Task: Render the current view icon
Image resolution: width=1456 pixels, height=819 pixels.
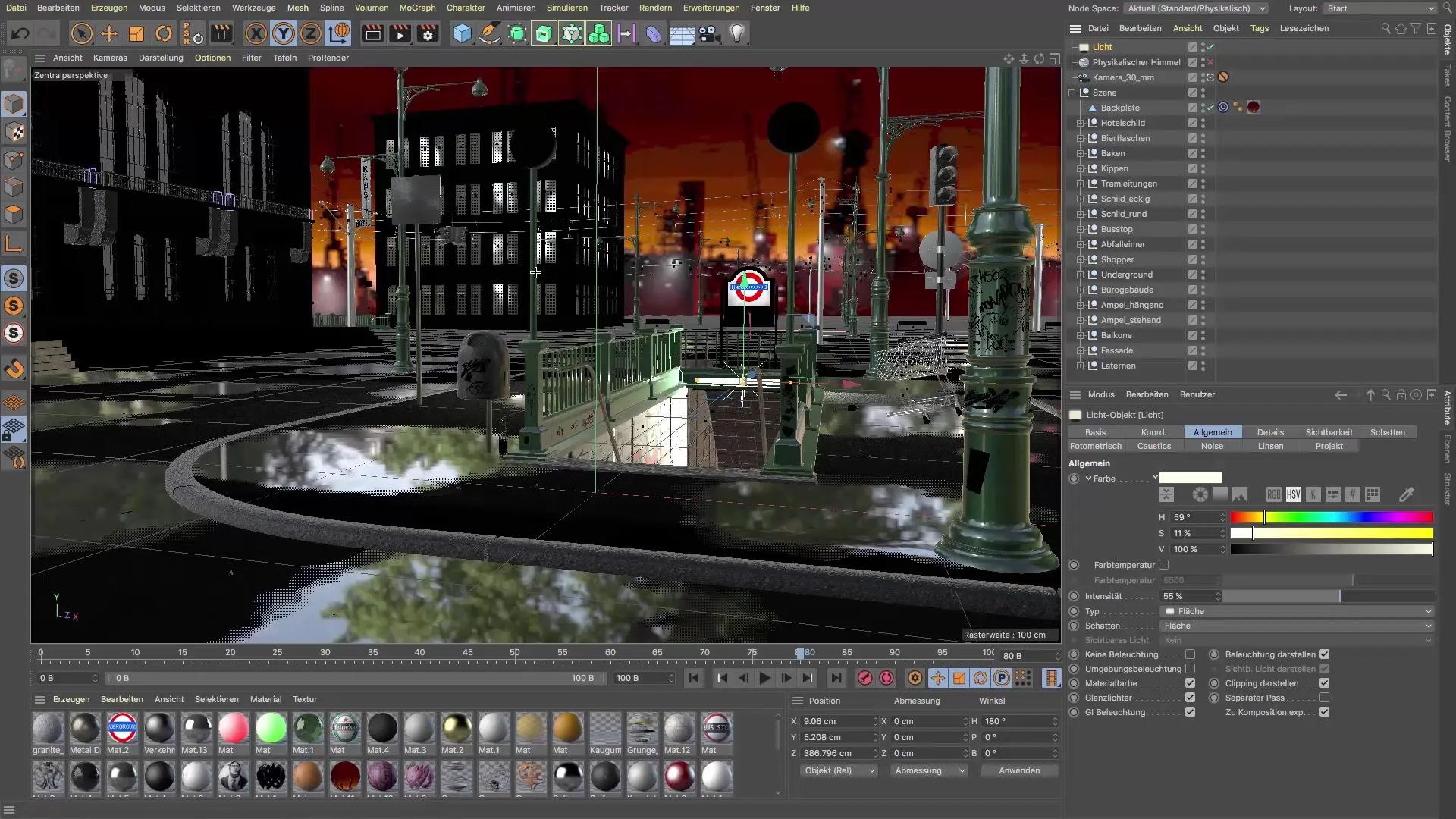Action: pos(372,33)
